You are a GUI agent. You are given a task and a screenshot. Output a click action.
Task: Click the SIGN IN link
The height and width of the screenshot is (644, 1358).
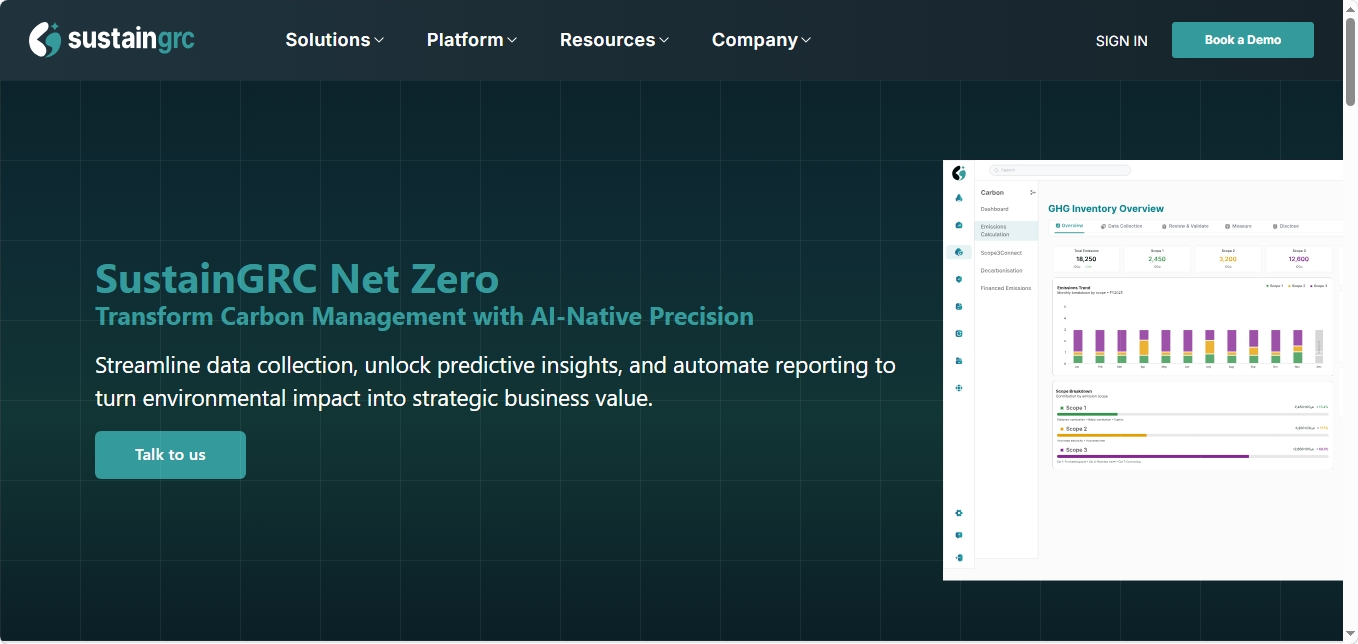coord(1121,41)
